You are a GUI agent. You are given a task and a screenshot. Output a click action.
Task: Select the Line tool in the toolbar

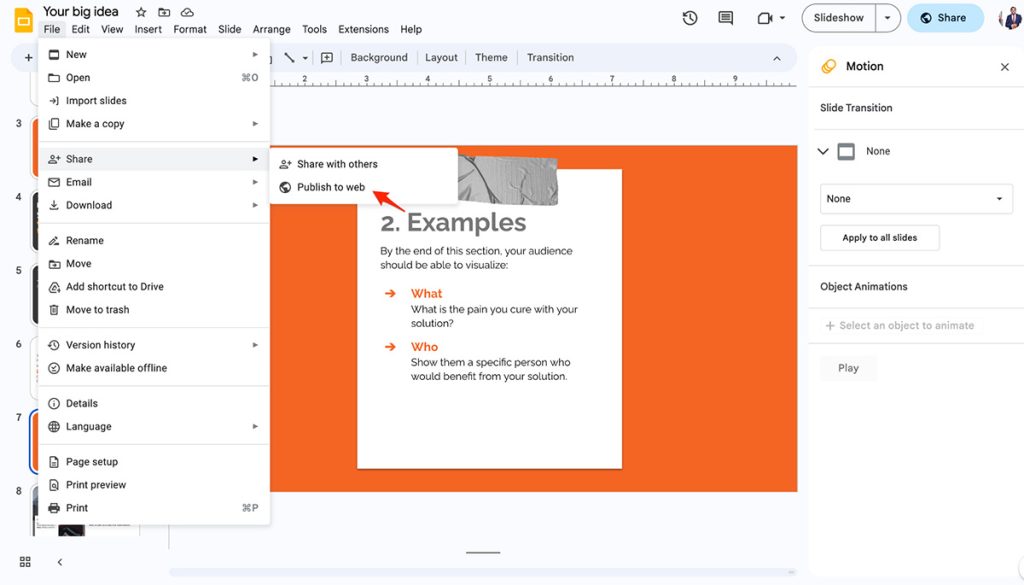tap(290, 57)
